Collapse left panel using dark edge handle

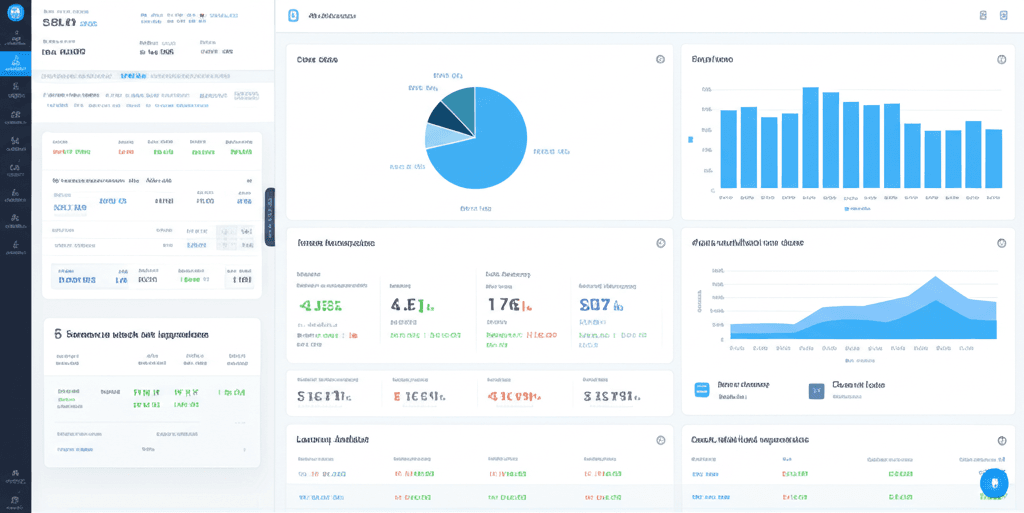click(269, 217)
